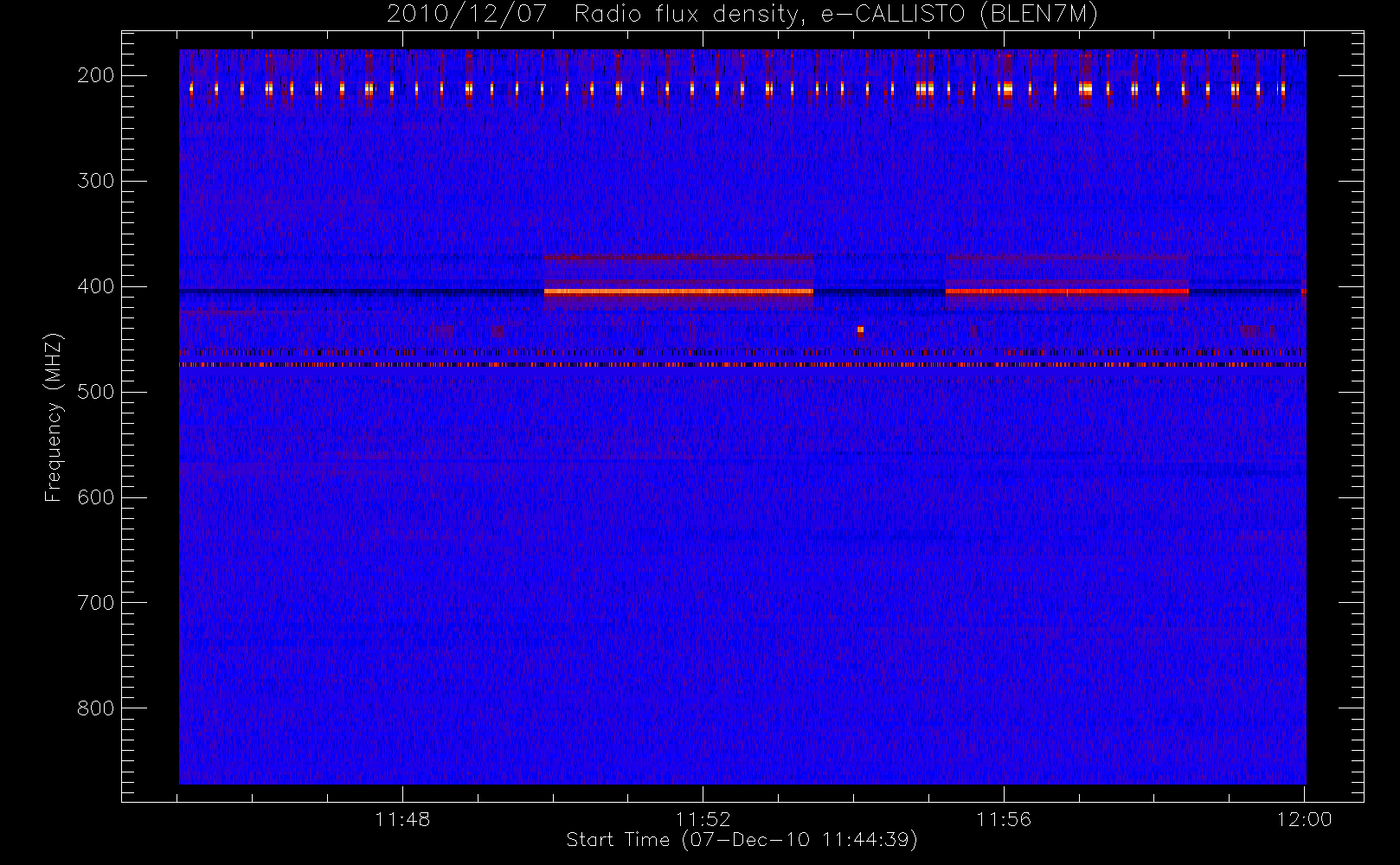1400x865 pixels.
Task: Click the 11:52 time tick label
Action: tap(703, 819)
